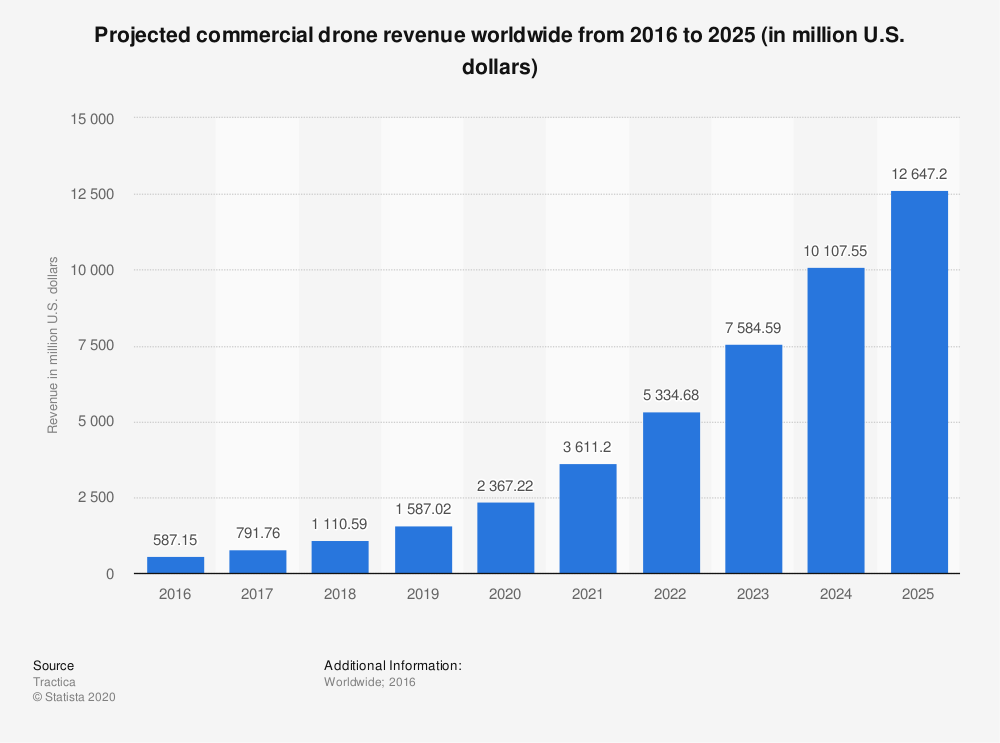Image resolution: width=1000 pixels, height=743 pixels.
Task: Click the 587.15 data label
Action: [175, 540]
